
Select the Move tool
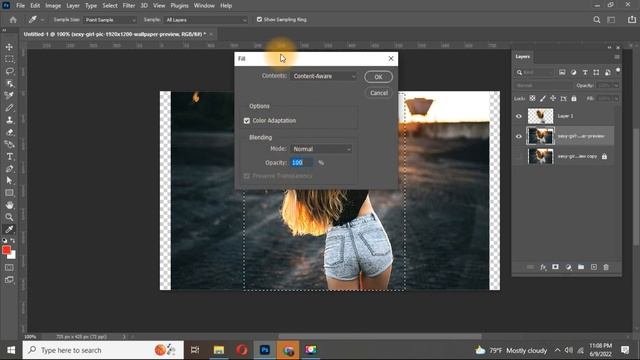point(9,47)
